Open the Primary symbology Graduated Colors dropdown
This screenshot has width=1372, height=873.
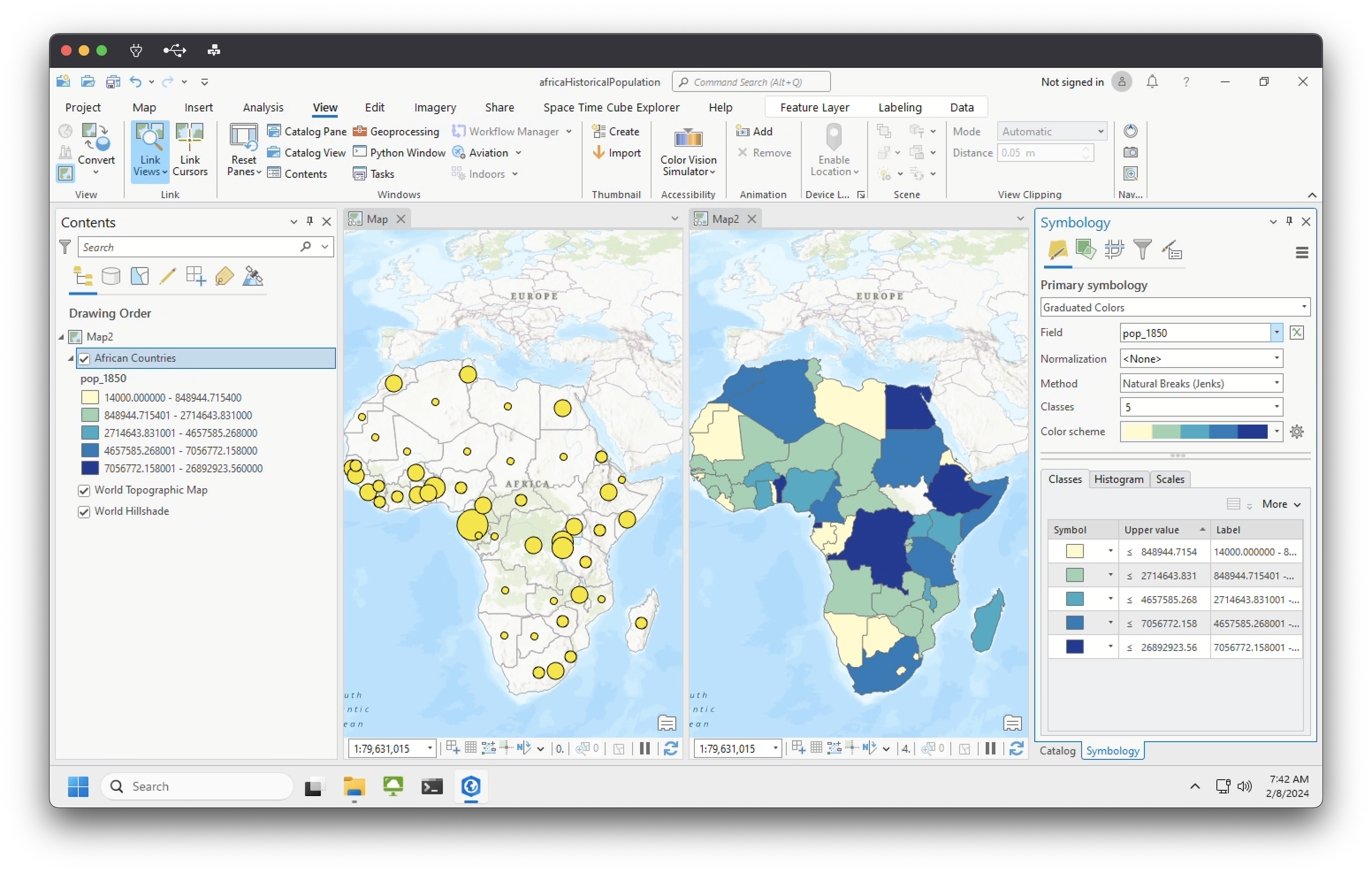point(1174,307)
